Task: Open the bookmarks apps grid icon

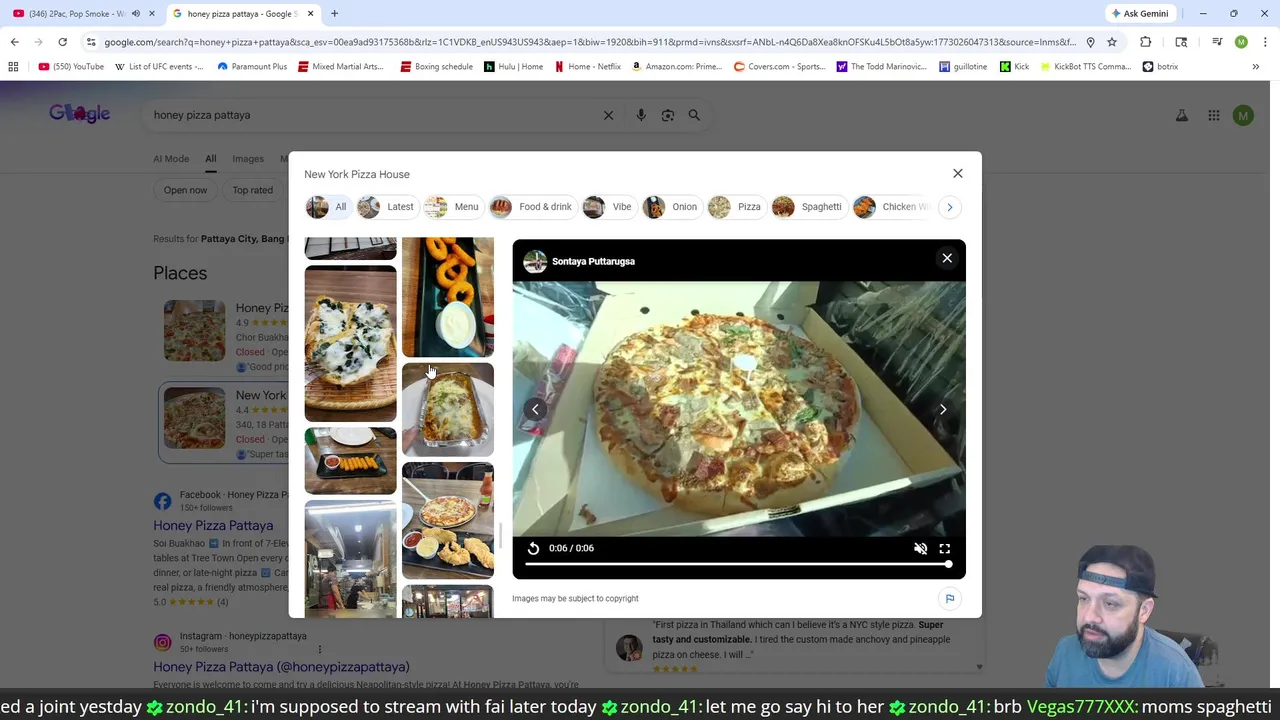Action: click(13, 67)
